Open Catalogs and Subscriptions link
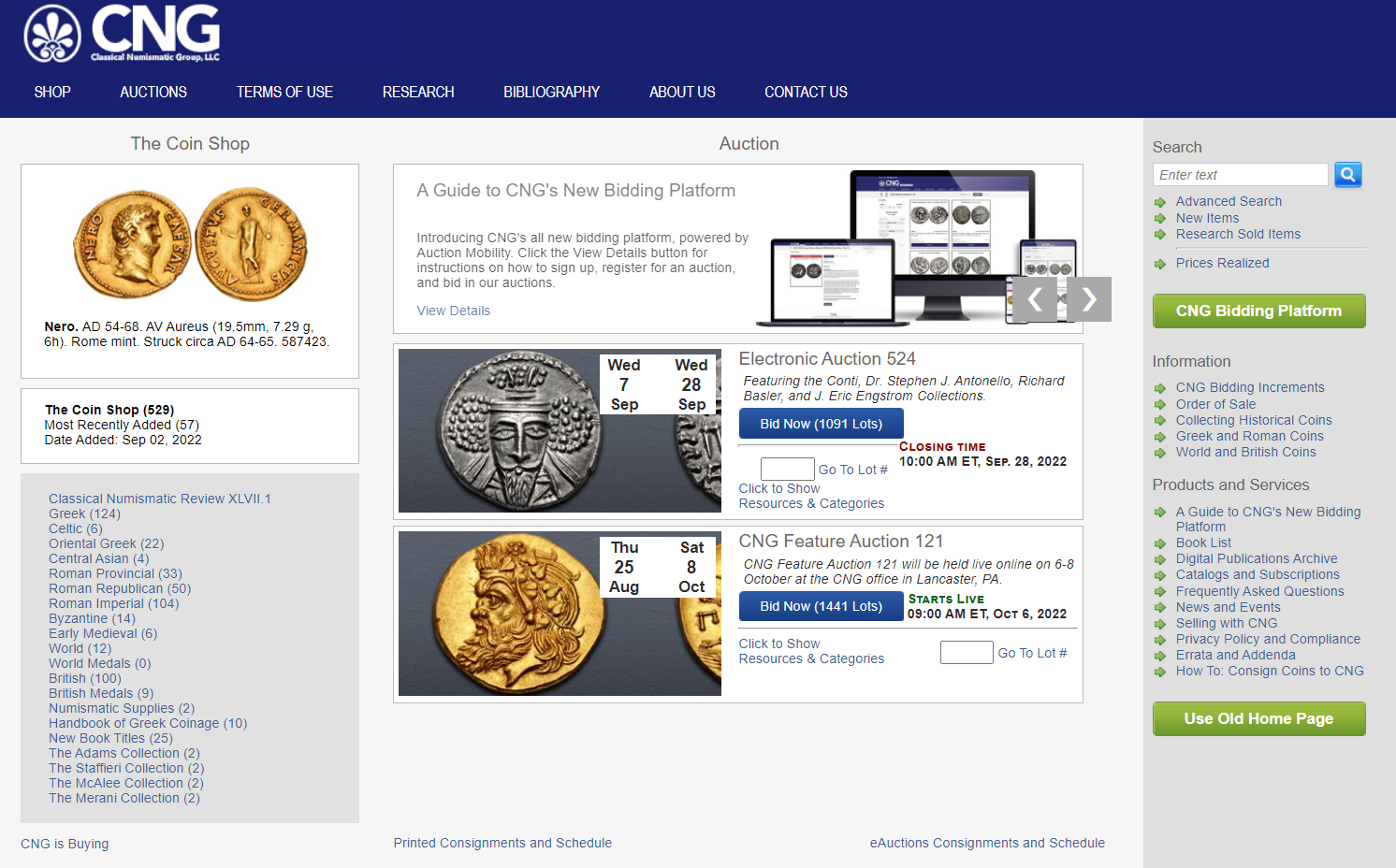1396x868 pixels. [1258, 574]
